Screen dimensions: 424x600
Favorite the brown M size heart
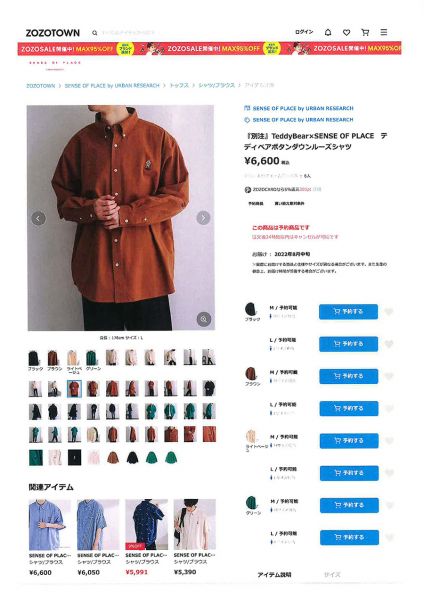[389, 376]
